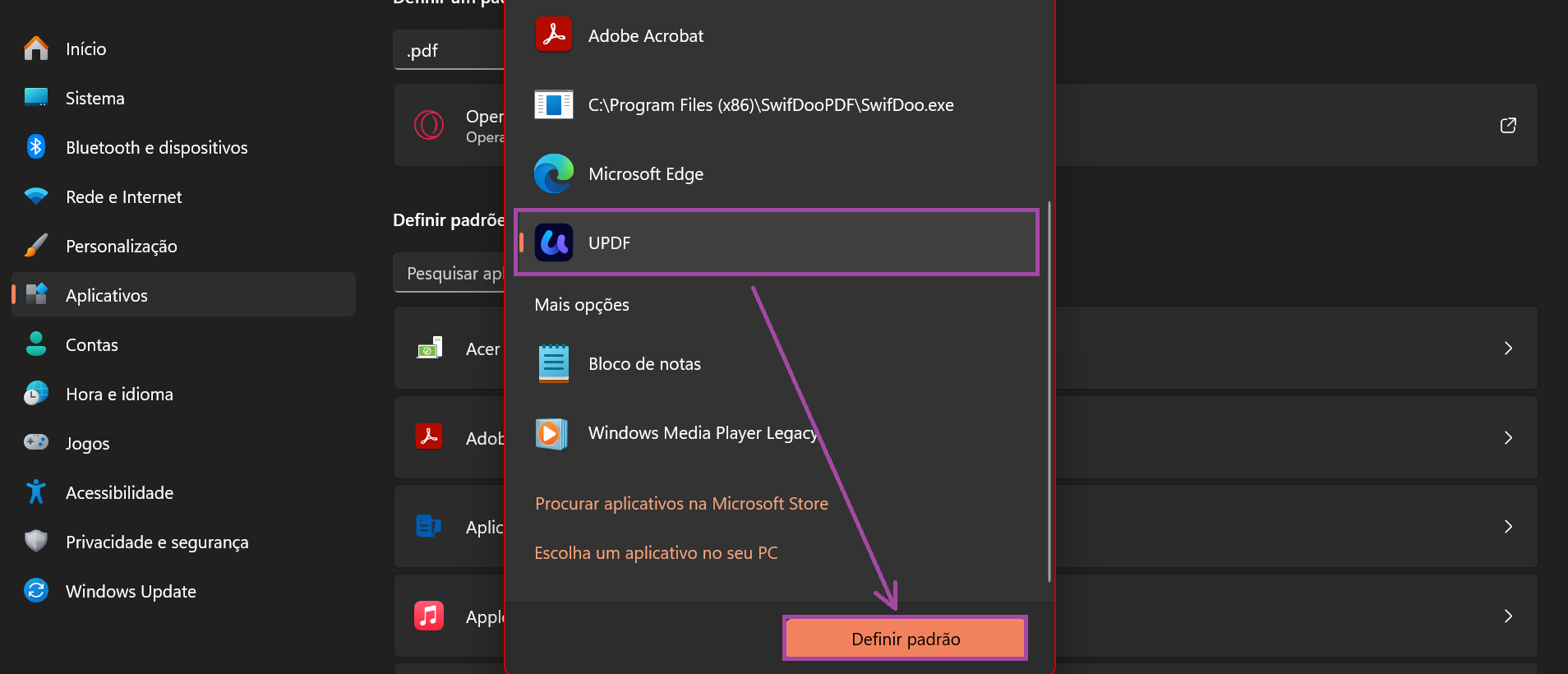1568x674 pixels.
Task: Go to Sistema settings
Action: (x=184, y=98)
